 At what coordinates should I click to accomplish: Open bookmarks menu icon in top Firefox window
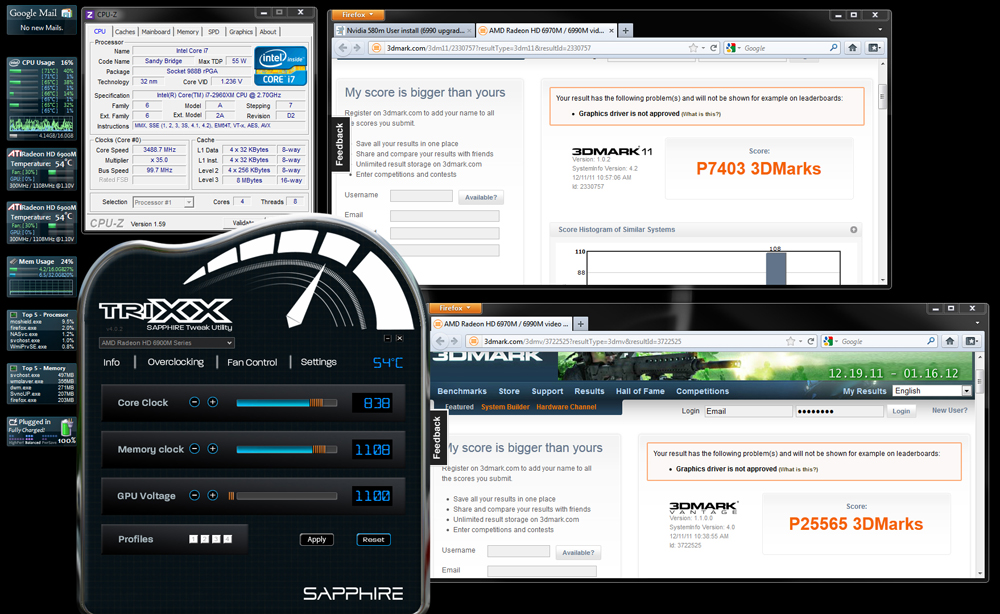[874, 48]
